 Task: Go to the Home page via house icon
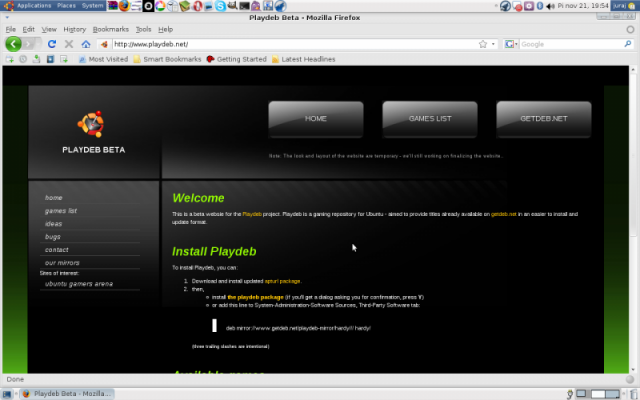click(86, 44)
